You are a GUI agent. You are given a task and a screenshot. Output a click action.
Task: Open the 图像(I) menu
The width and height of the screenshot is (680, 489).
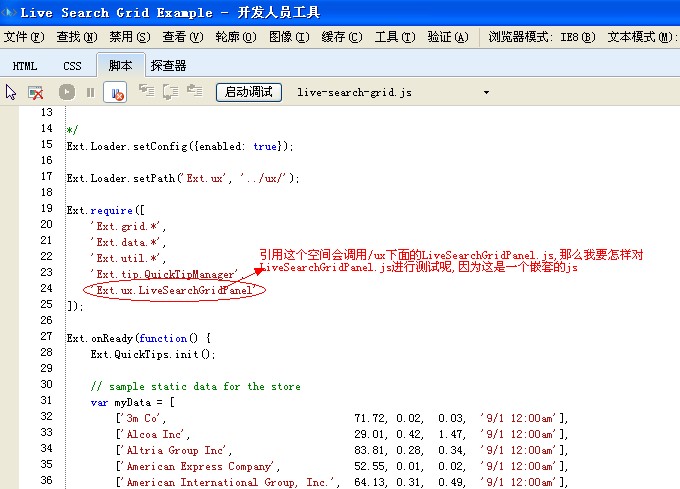pos(289,37)
